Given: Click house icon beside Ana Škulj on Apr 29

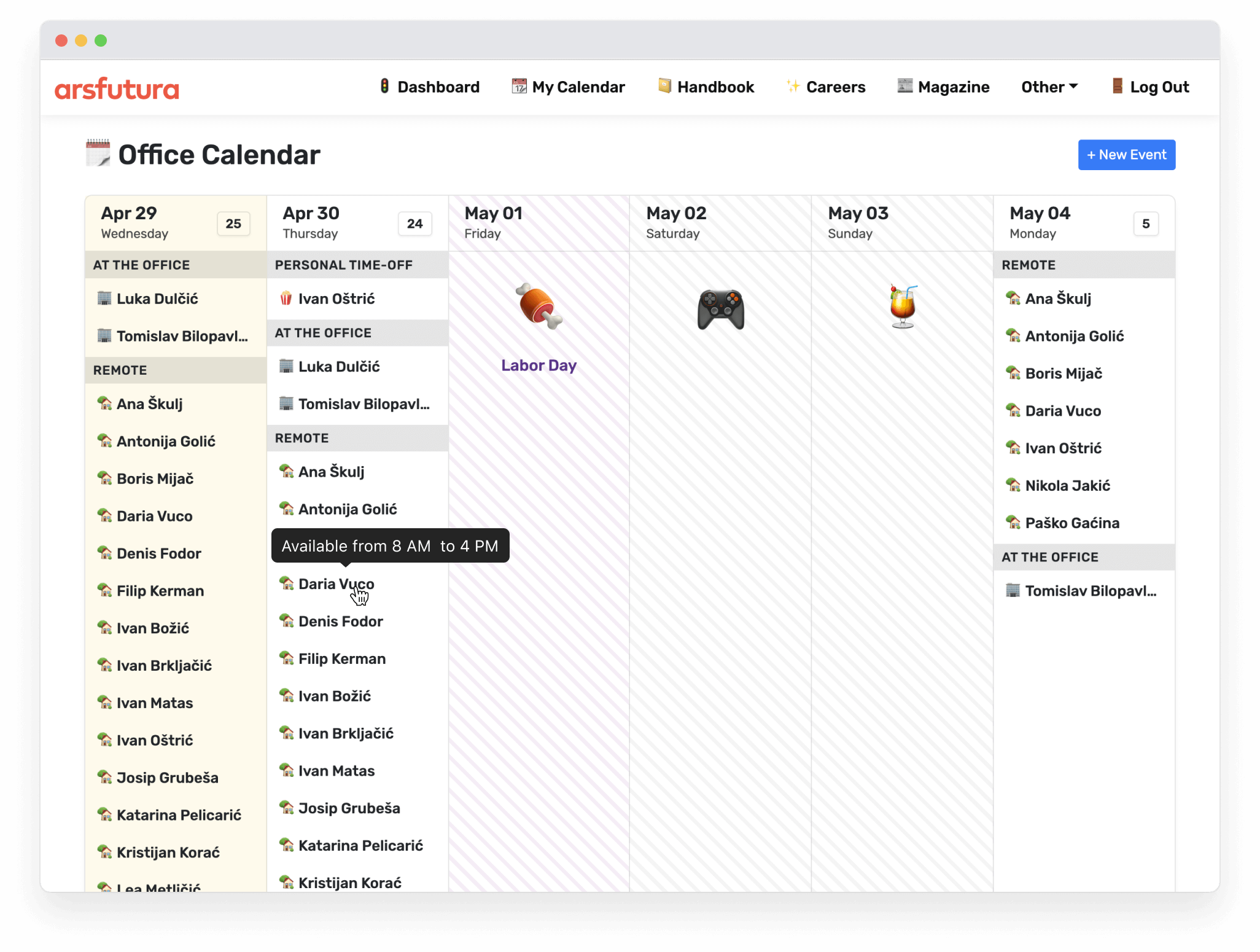Looking at the screenshot, I should pos(104,404).
